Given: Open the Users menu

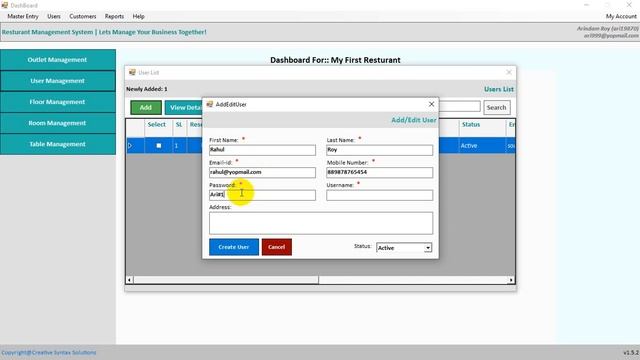Looking at the screenshot, I should tap(53, 16).
